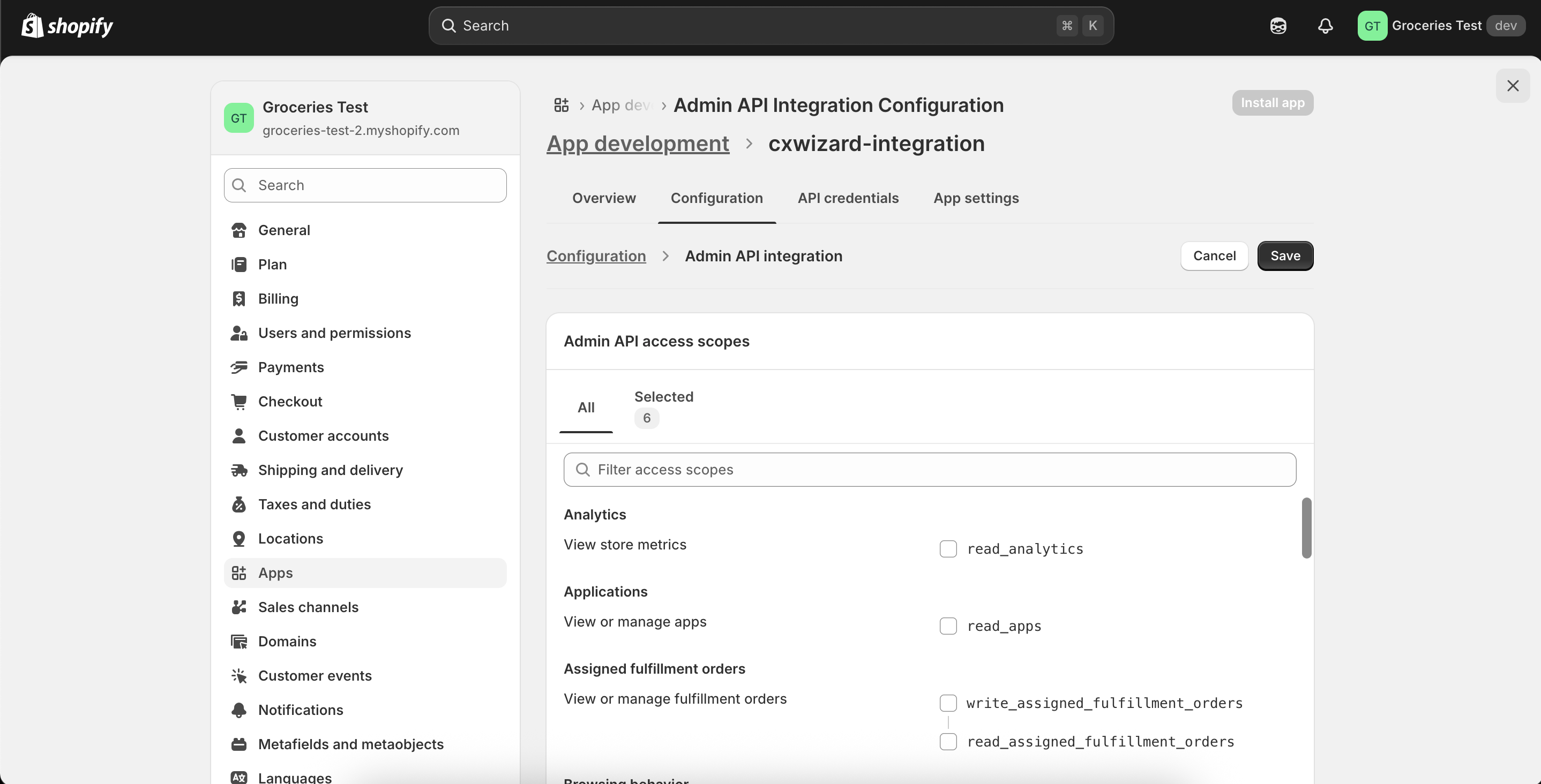Open the Locations settings
This screenshot has height=784, width=1541.
(290, 538)
